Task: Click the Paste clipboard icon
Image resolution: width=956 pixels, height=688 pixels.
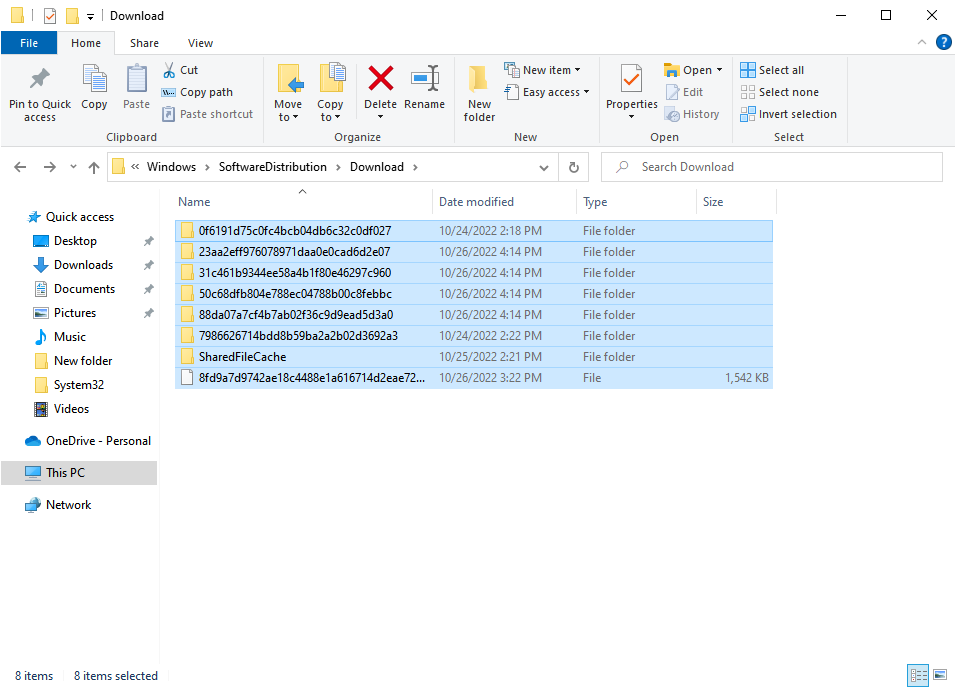Action: 136,79
